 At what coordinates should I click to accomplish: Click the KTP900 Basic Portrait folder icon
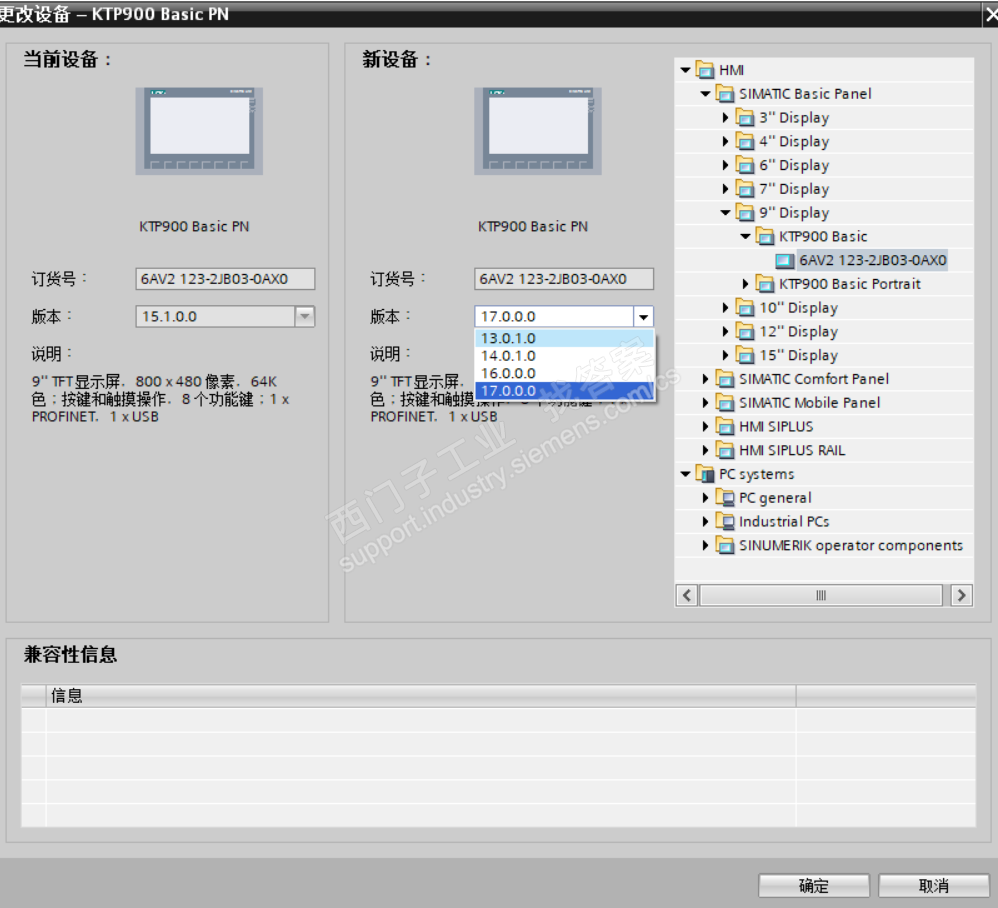[x=765, y=284]
